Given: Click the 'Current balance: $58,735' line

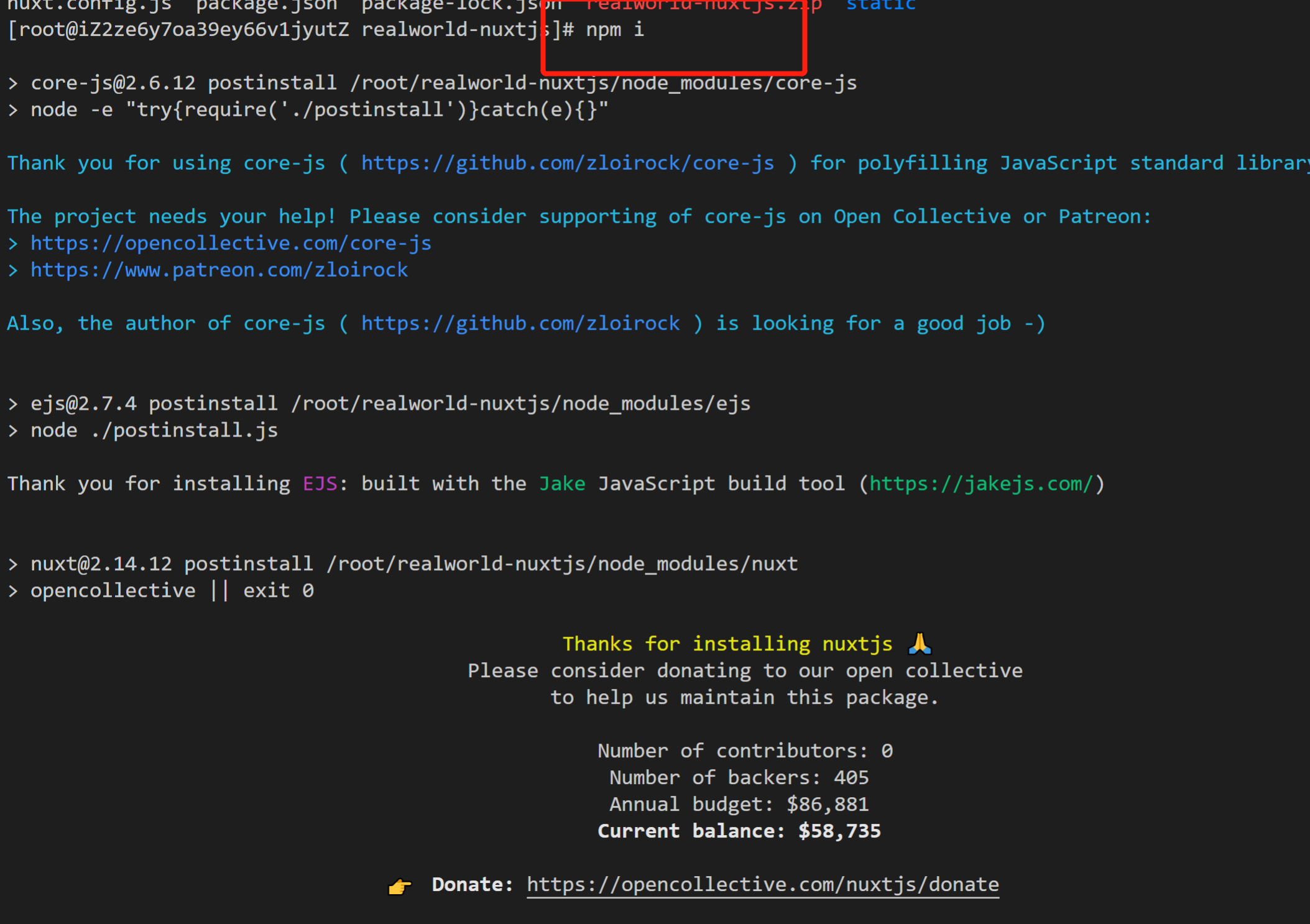Looking at the screenshot, I should point(739,831).
